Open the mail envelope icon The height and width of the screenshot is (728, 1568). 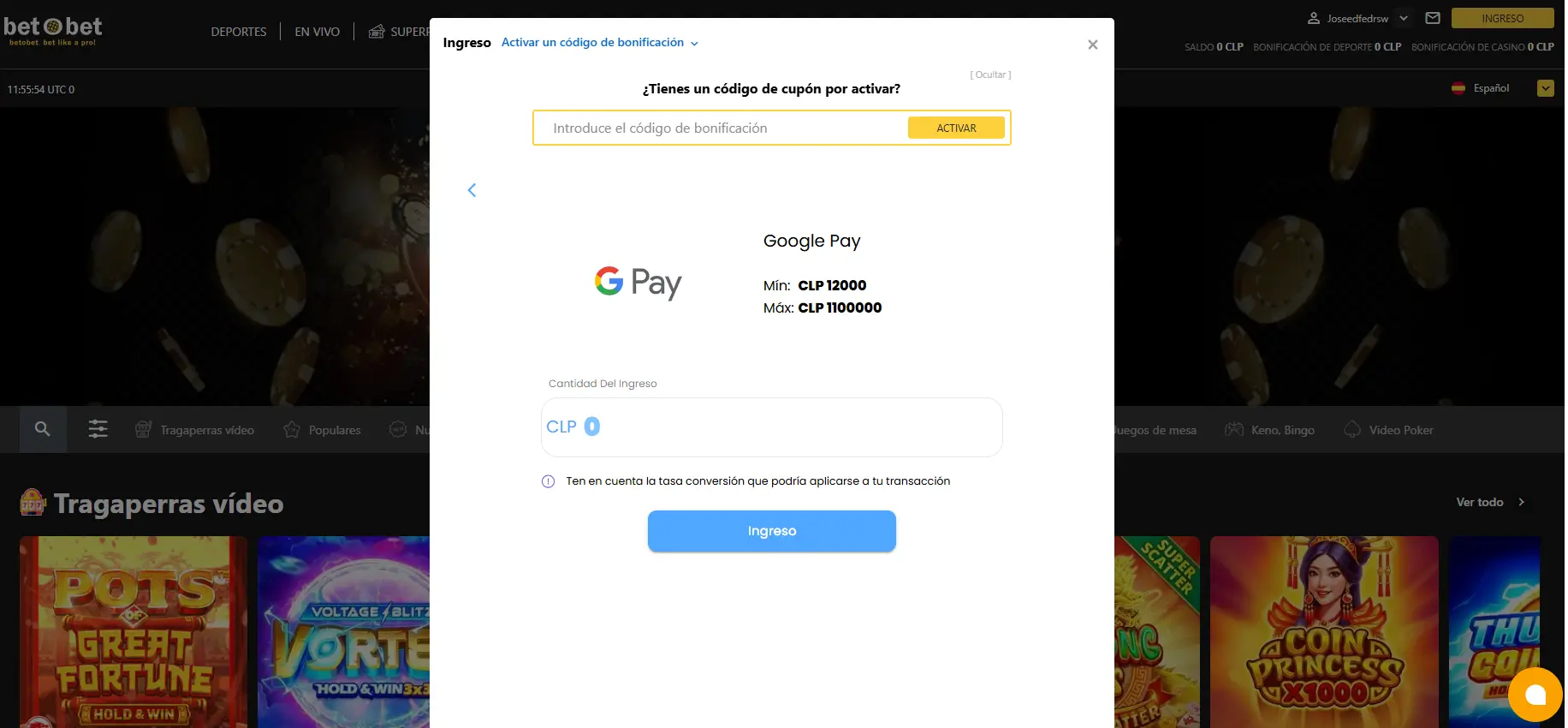point(1433,18)
